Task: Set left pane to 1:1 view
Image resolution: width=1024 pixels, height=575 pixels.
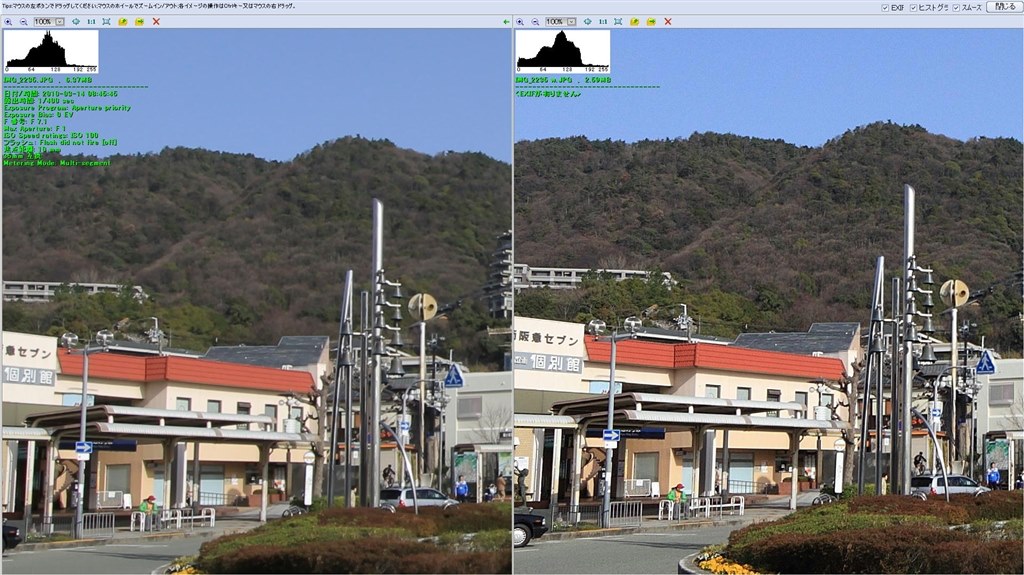Action: (91, 22)
